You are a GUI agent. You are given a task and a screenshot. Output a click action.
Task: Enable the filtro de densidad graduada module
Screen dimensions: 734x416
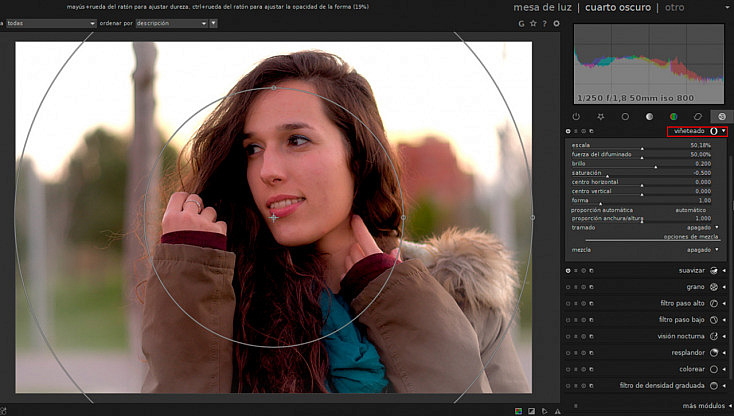coord(568,386)
